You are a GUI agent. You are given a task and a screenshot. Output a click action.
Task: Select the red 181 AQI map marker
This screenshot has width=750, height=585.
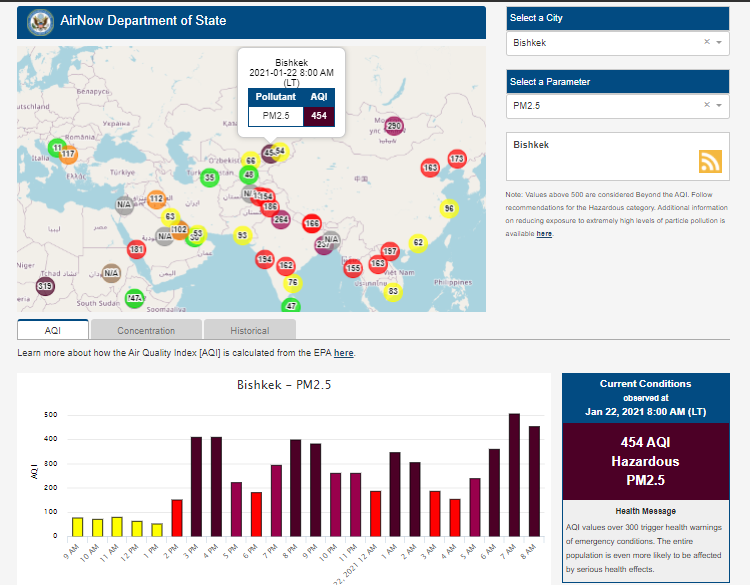(136, 249)
